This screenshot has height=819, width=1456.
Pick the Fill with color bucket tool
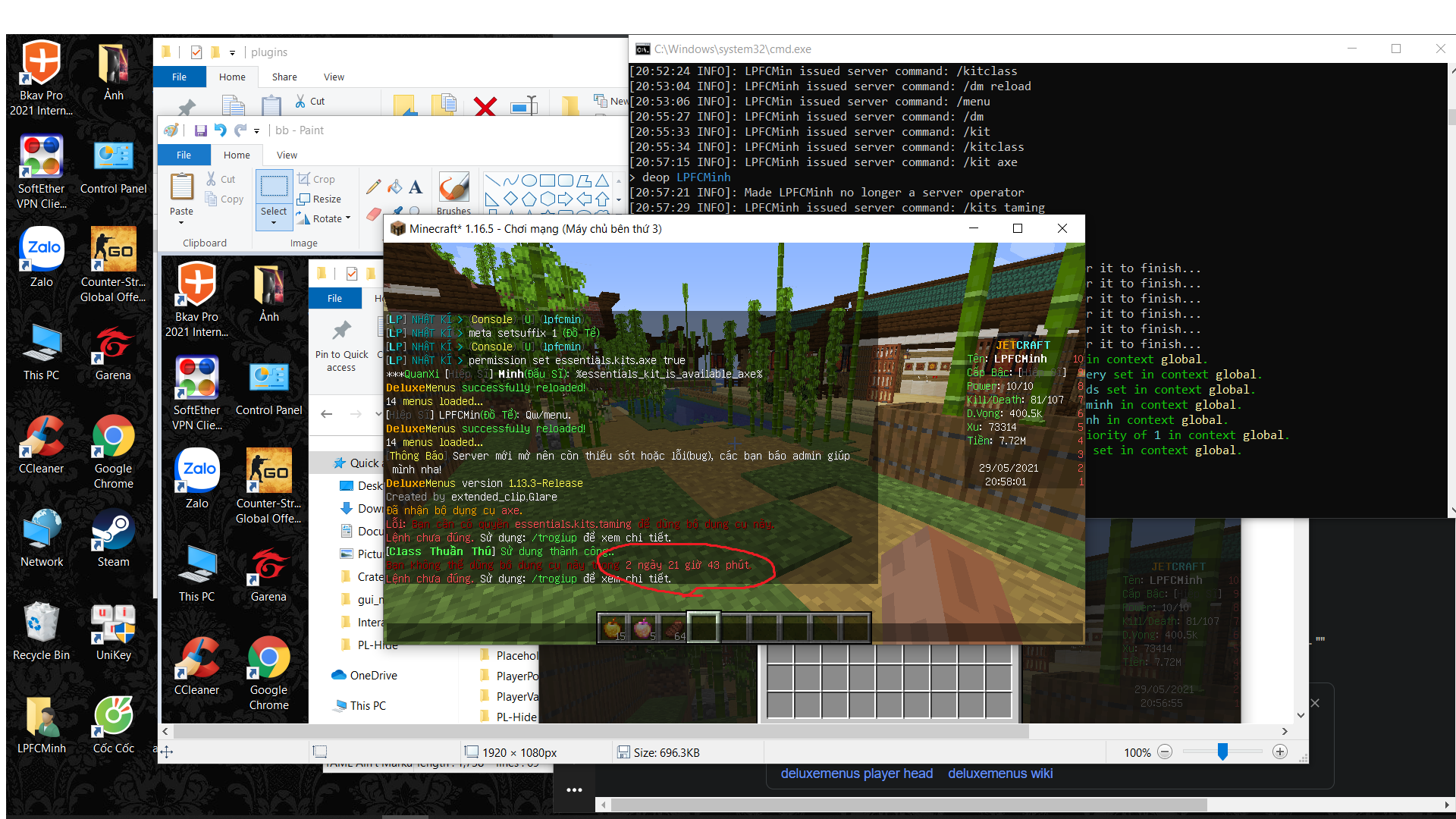click(x=394, y=187)
